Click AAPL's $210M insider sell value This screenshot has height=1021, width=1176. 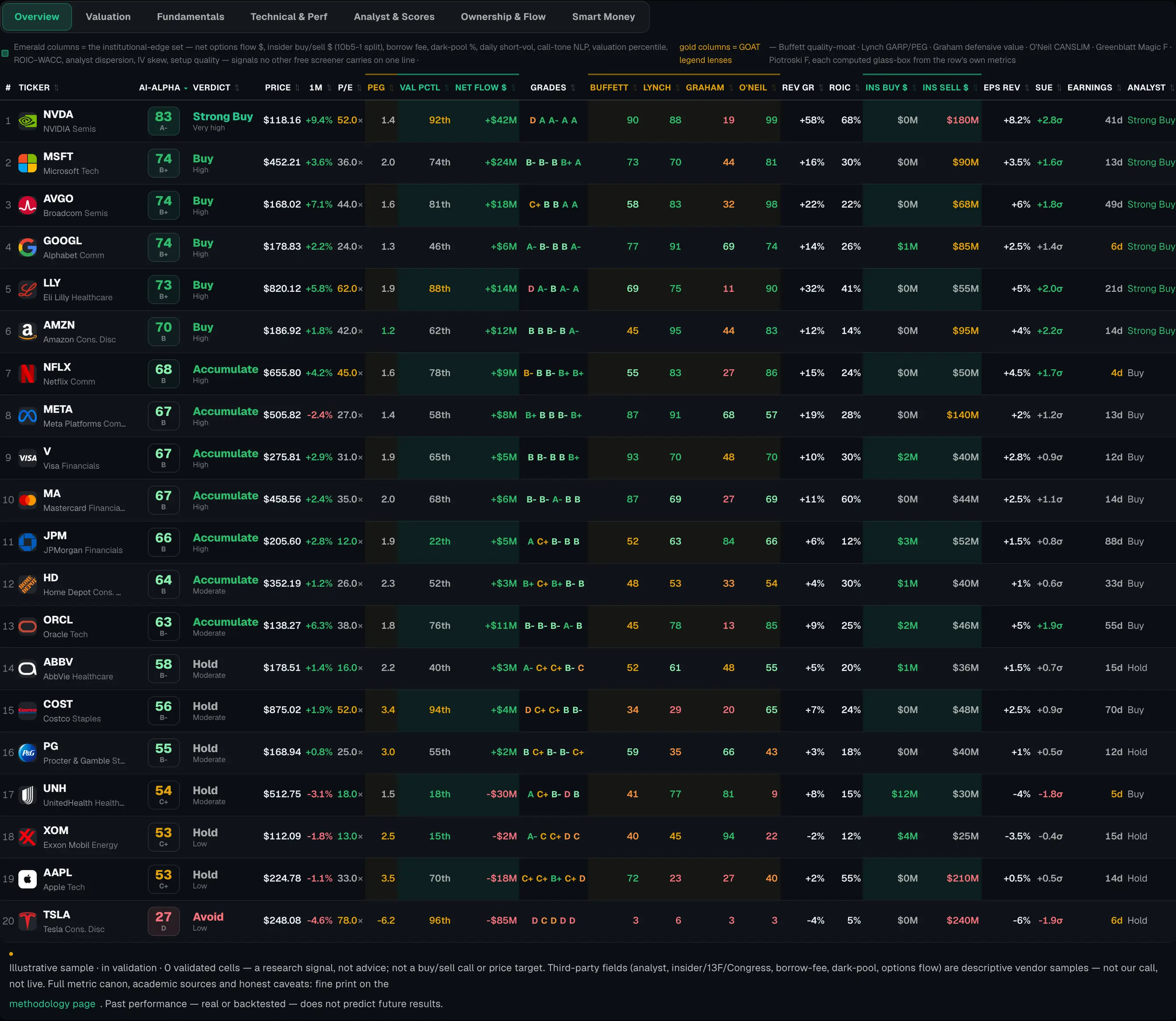pos(962,879)
